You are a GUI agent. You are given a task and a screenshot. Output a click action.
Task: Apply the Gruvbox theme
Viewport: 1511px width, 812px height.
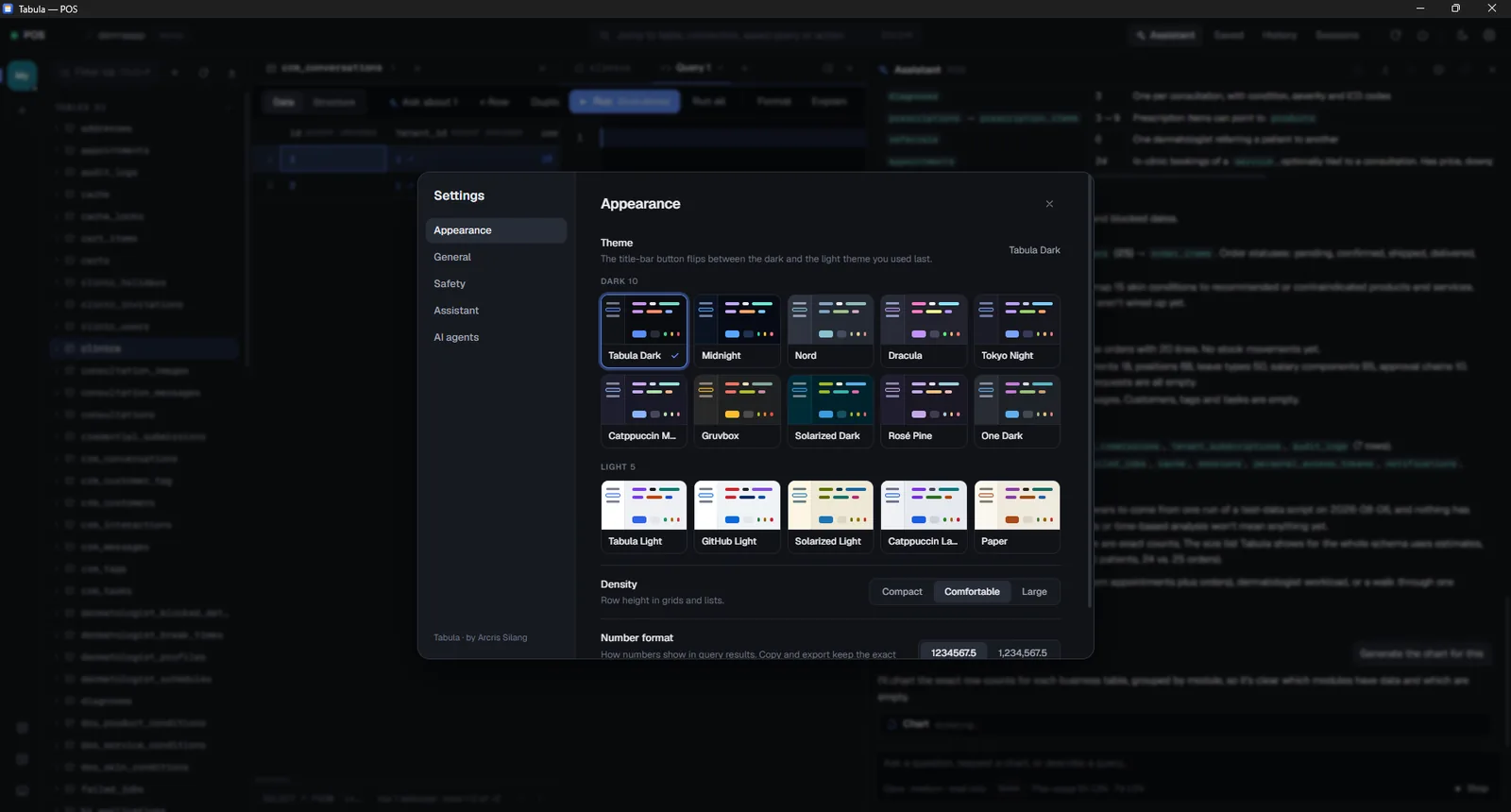pos(737,411)
